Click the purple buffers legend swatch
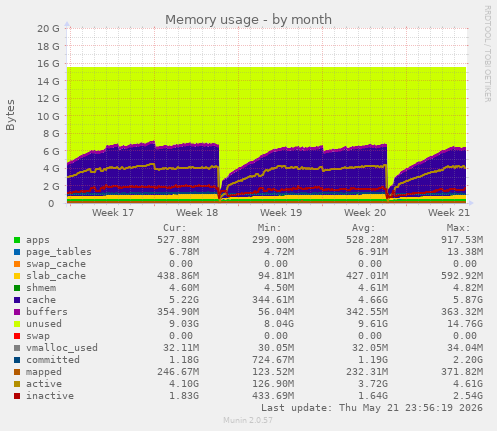 (x=17, y=312)
